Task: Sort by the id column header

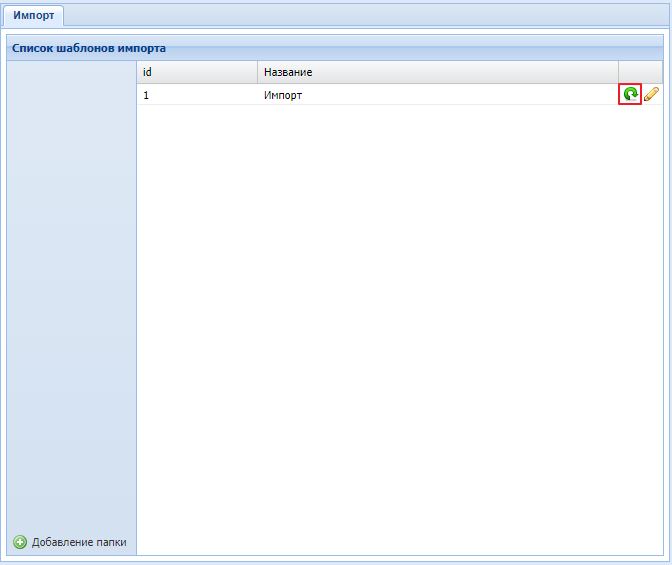Action: point(197,72)
